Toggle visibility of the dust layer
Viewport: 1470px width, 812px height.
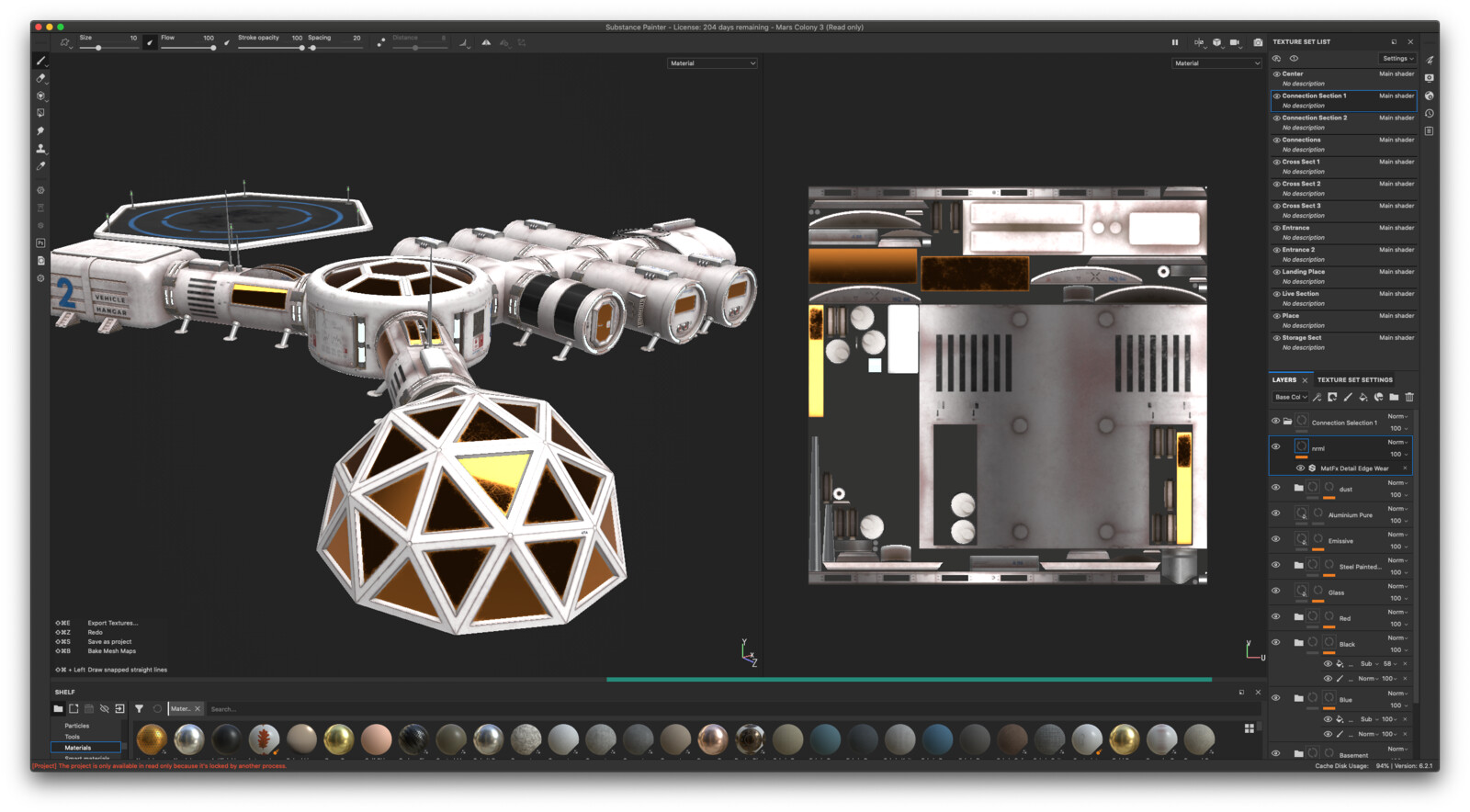1275,488
